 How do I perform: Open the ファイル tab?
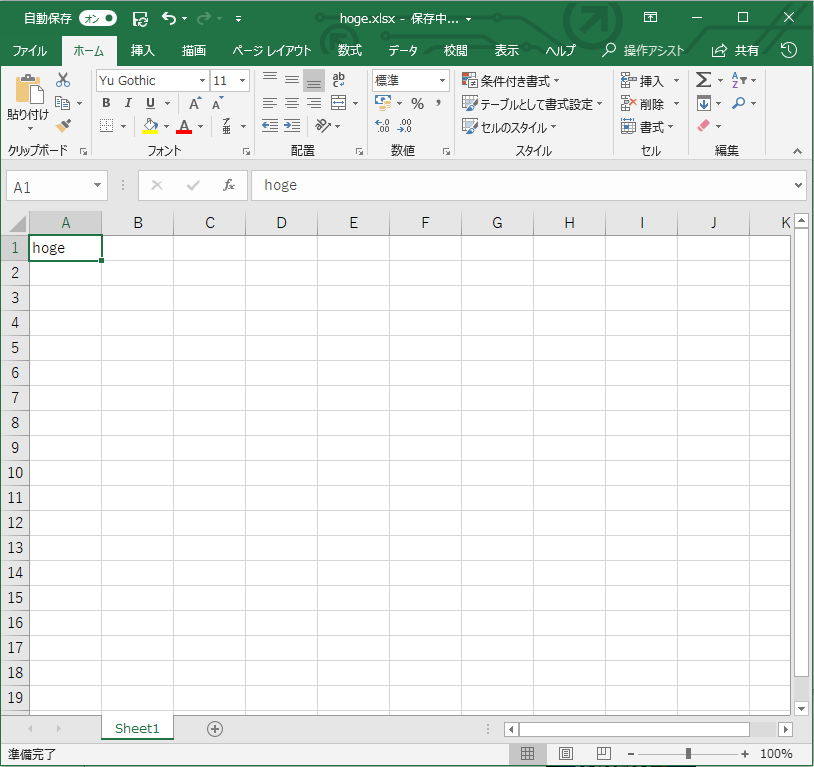point(30,50)
